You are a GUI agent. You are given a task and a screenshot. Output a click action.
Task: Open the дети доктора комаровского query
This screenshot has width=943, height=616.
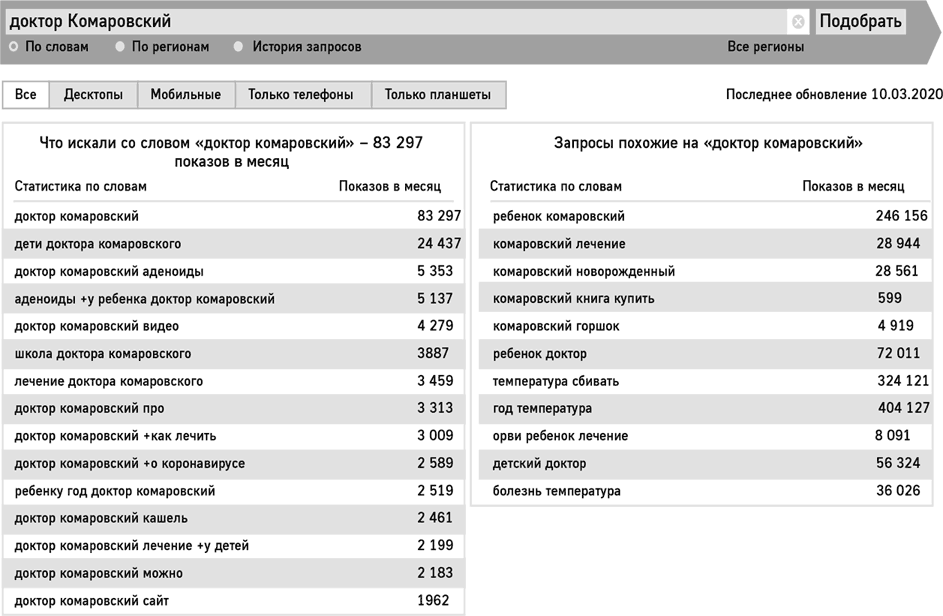coord(98,244)
